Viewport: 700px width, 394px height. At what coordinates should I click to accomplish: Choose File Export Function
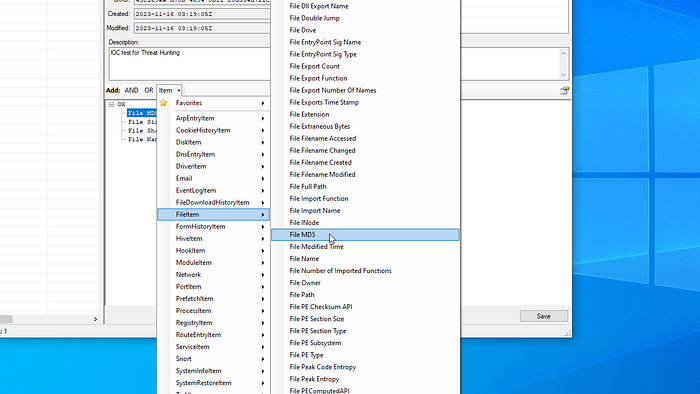tap(365, 79)
